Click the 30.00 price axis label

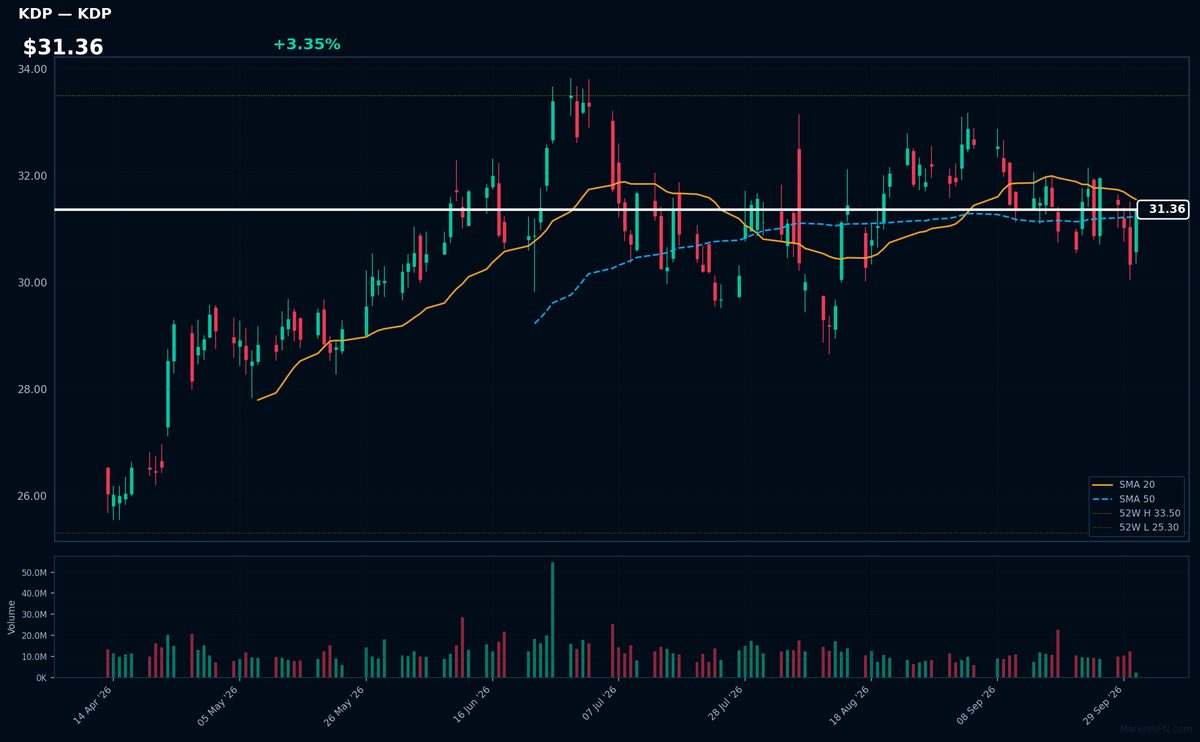32,283
